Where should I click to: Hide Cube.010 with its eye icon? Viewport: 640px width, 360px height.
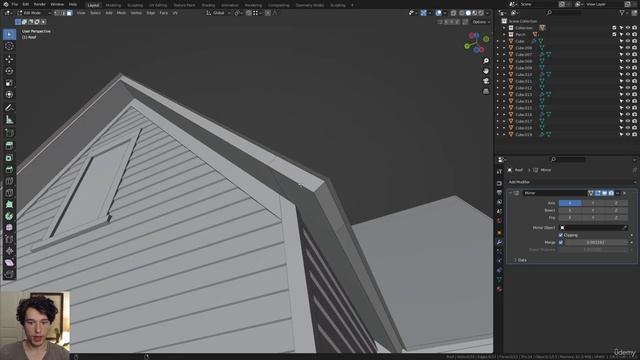click(x=628, y=74)
